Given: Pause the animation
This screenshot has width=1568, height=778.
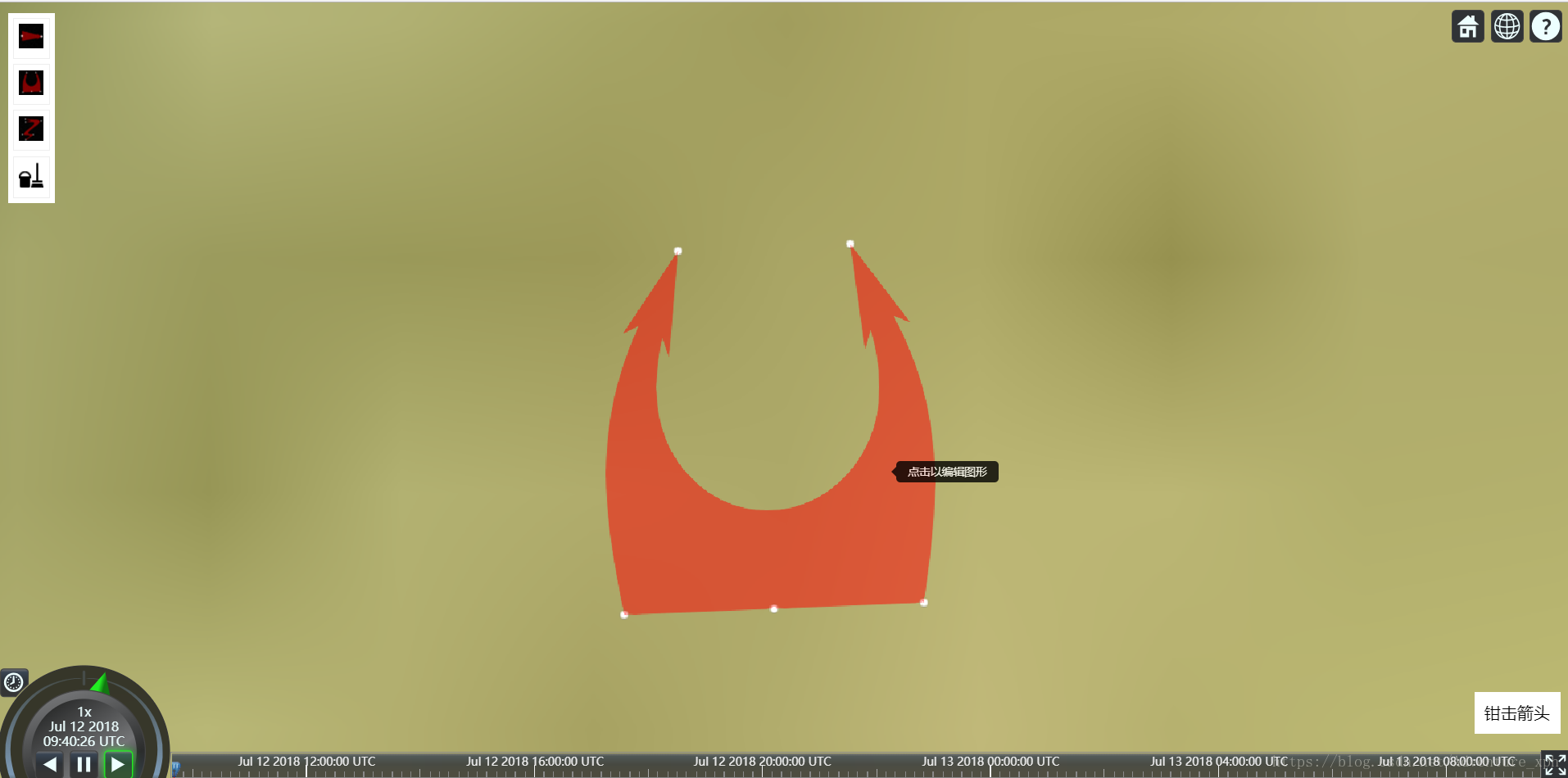Looking at the screenshot, I should [x=84, y=764].
